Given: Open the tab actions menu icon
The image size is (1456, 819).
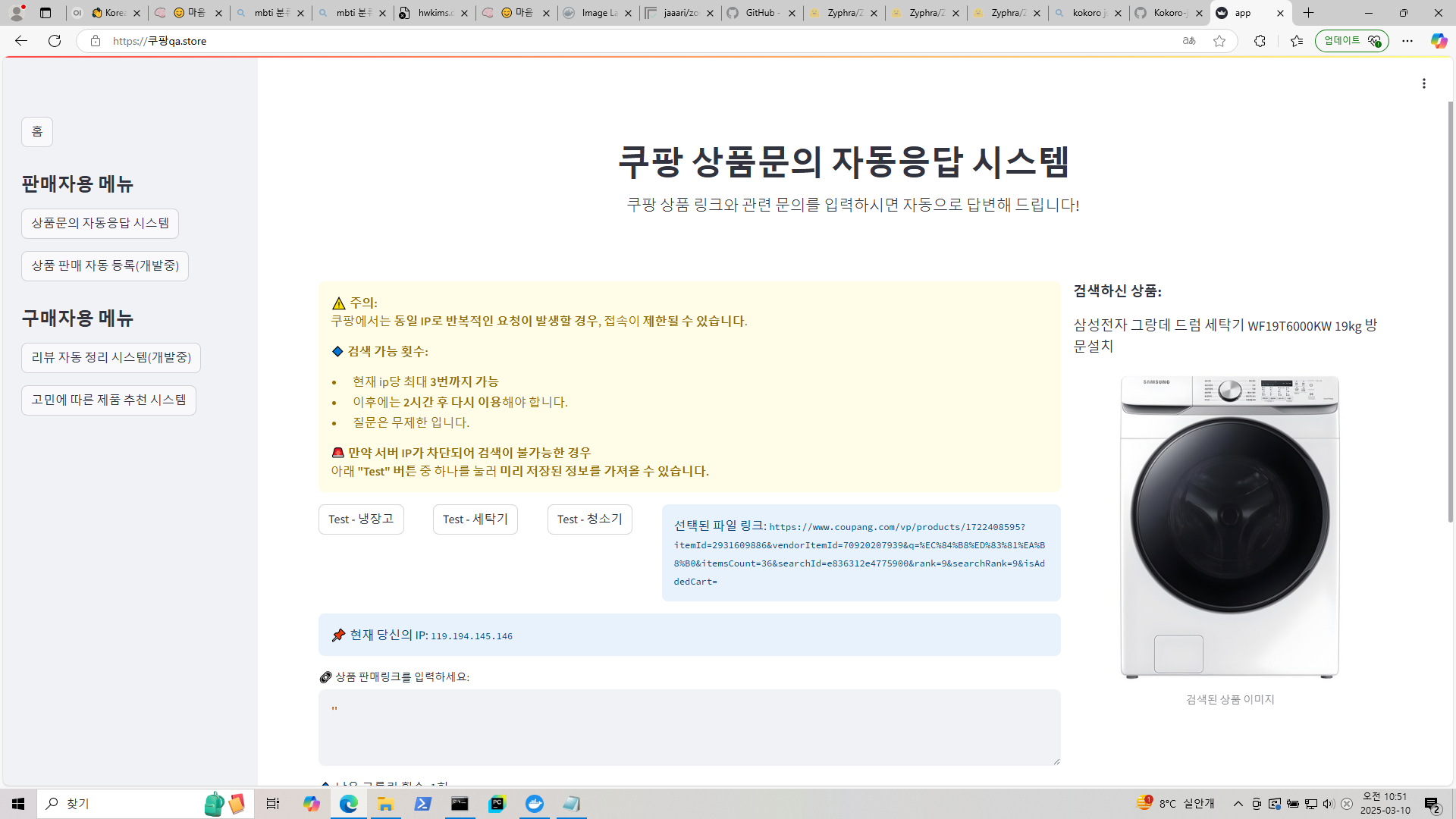Looking at the screenshot, I should [45, 13].
